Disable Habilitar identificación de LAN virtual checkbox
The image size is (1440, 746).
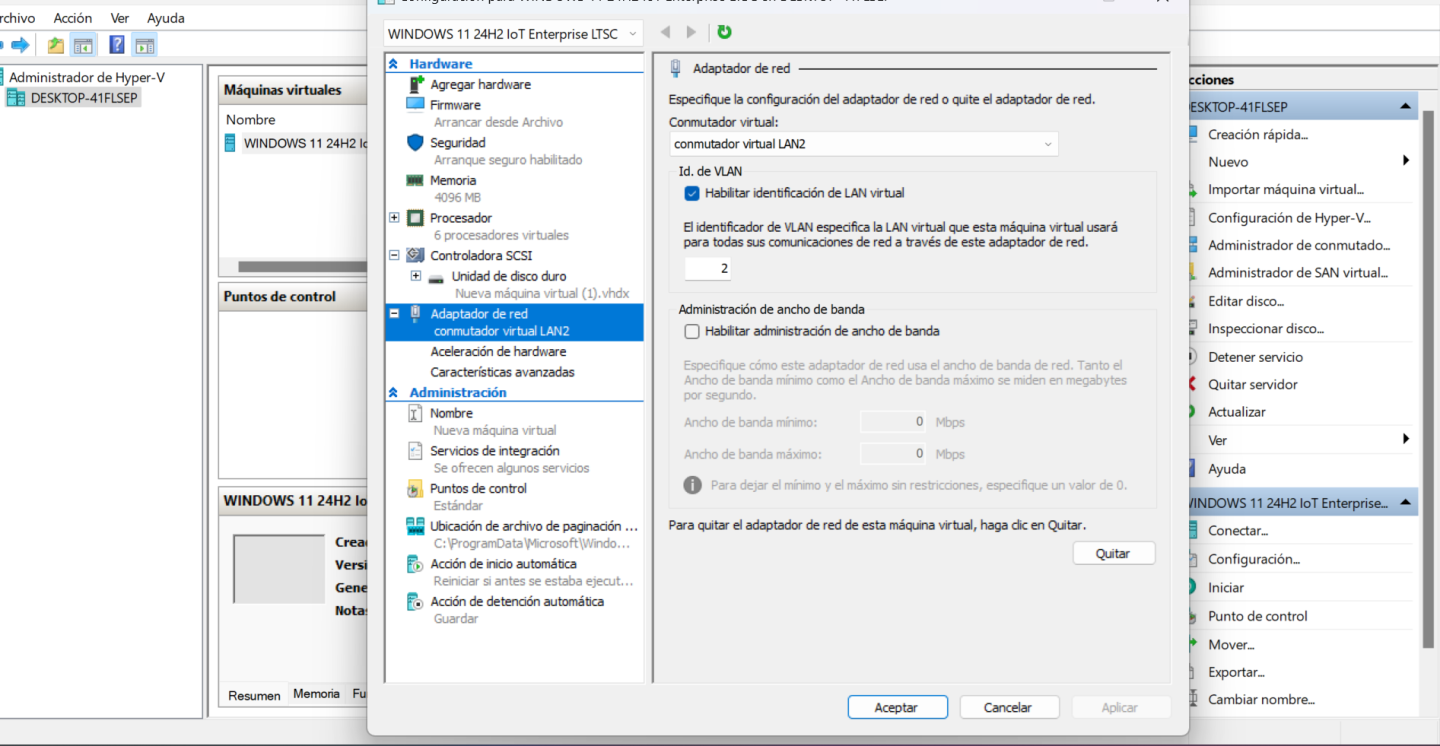coord(692,193)
